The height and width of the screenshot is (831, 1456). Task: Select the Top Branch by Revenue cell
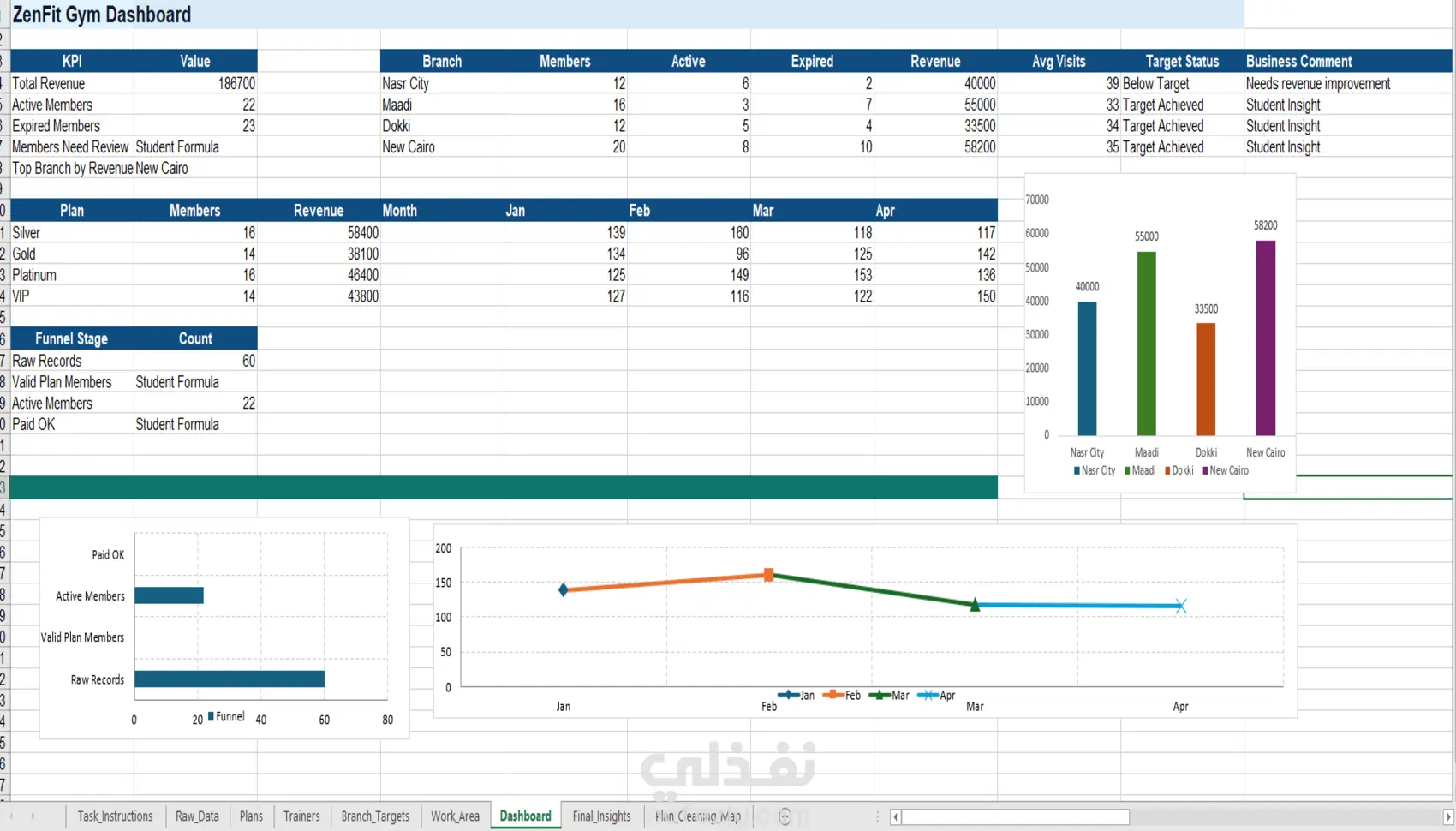(72, 168)
